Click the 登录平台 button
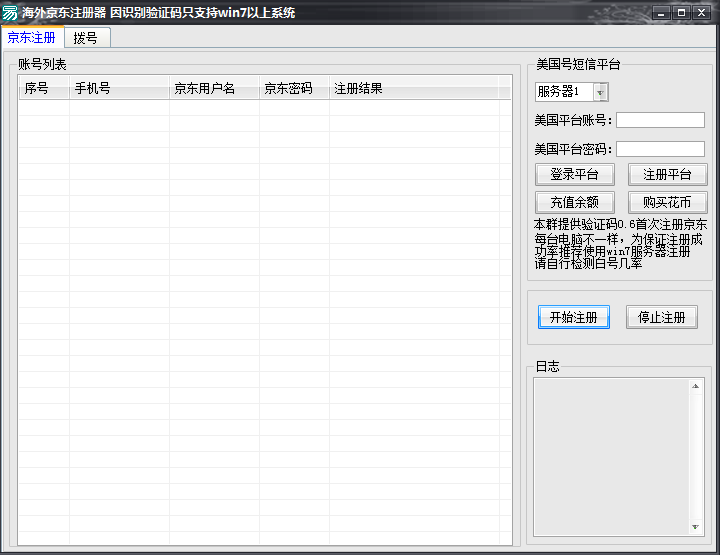This screenshot has width=720, height=555. click(574, 174)
